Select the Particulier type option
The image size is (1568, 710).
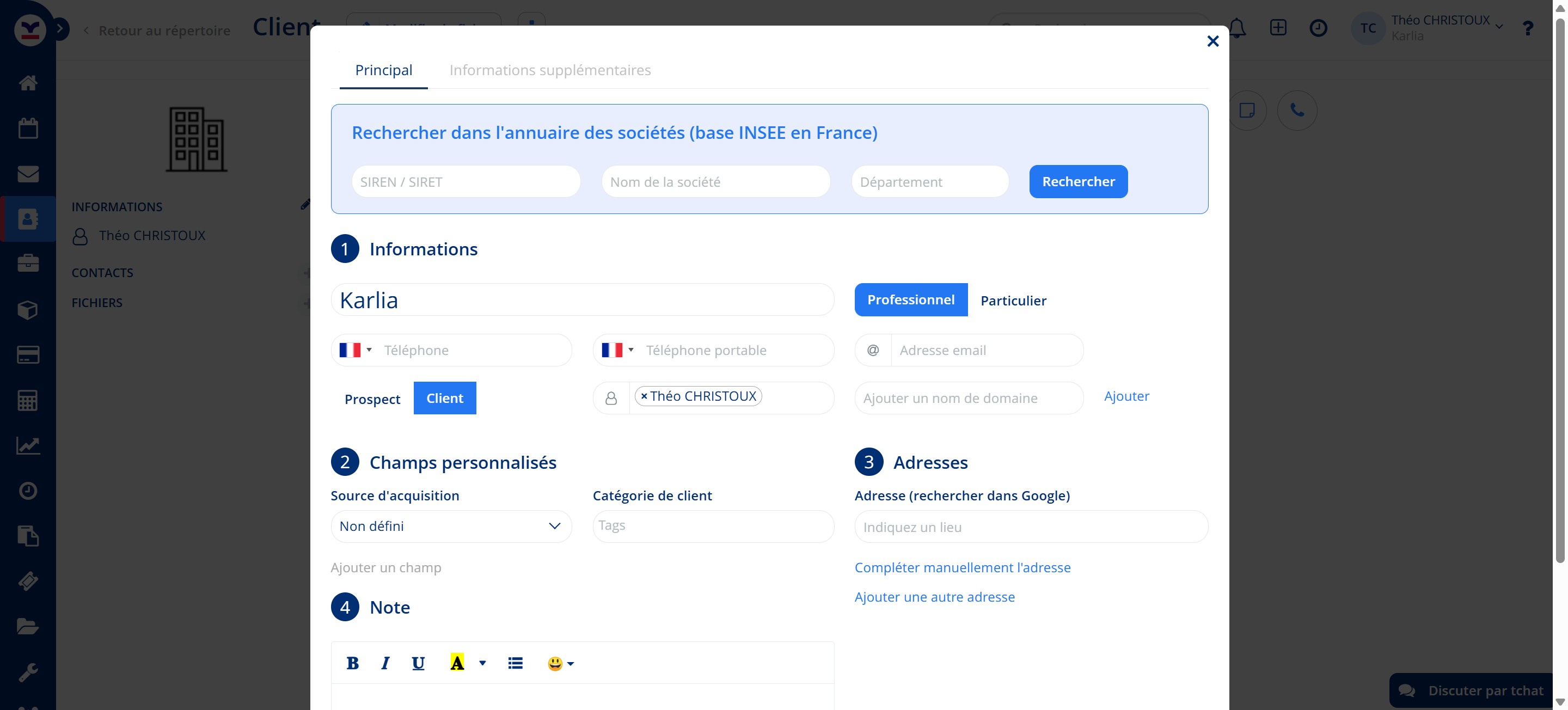point(1013,300)
